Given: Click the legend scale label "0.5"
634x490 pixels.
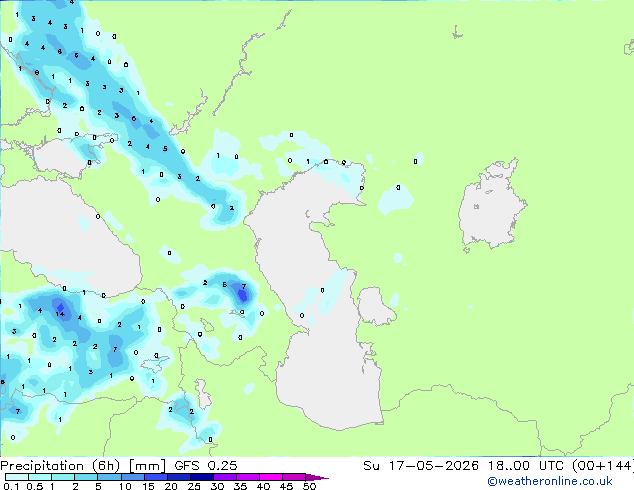Looking at the screenshot, I should [35, 486].
